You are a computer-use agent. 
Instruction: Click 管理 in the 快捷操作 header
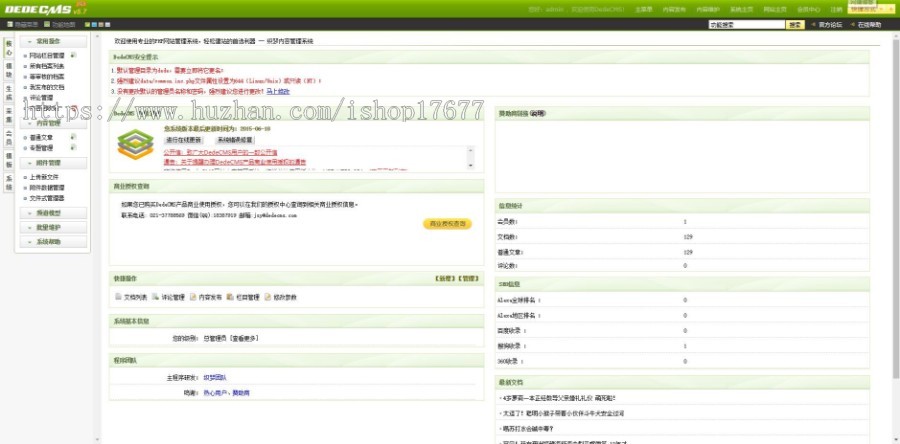(x=468, y=278)
